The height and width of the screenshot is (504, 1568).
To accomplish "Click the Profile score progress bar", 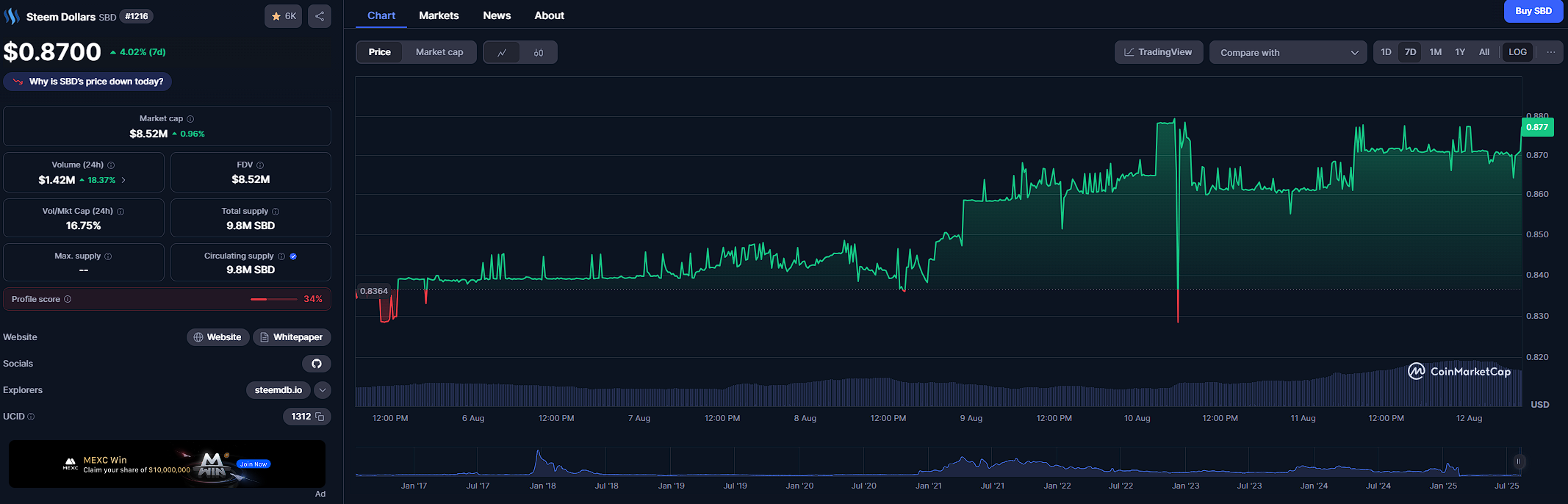I will 273,299.
